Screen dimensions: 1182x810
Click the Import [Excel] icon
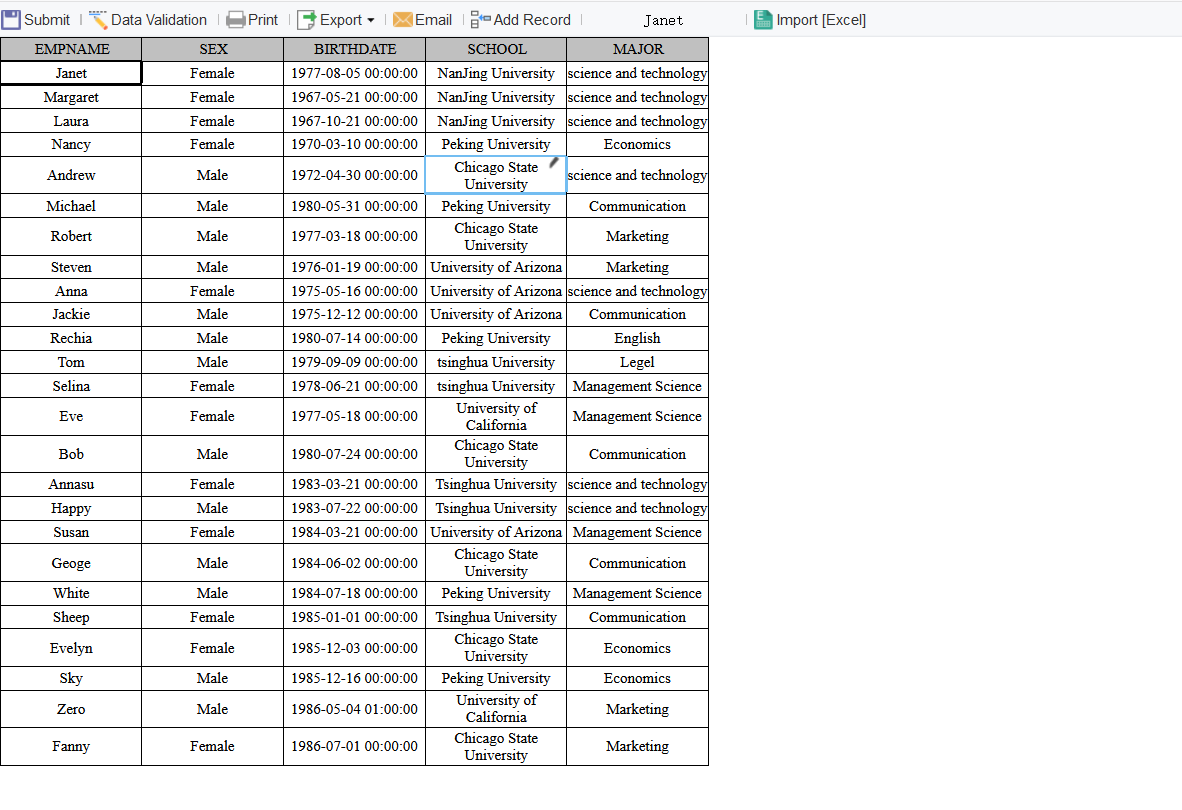[764, 19]
